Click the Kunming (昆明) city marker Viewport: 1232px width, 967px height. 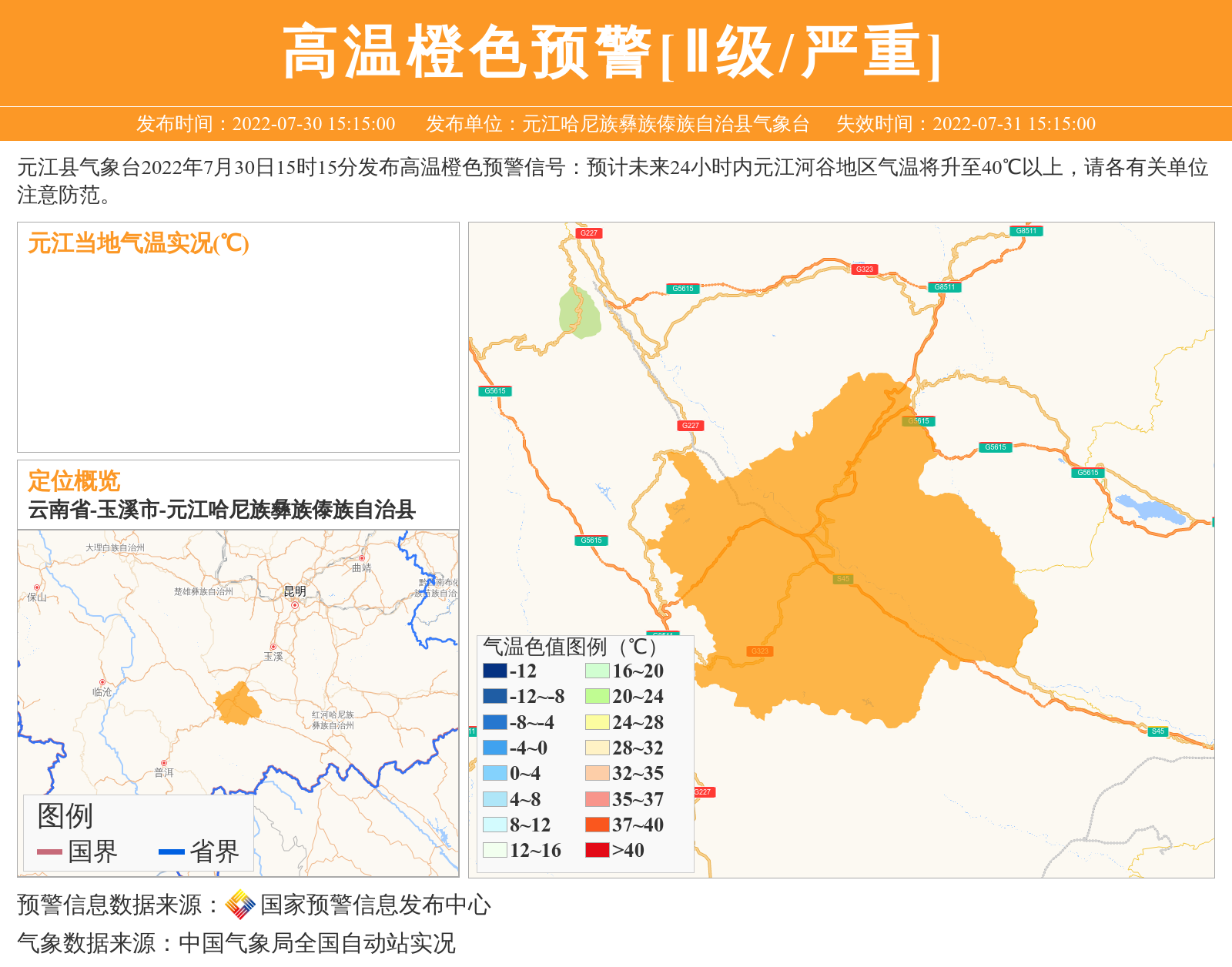pos(294,605)
